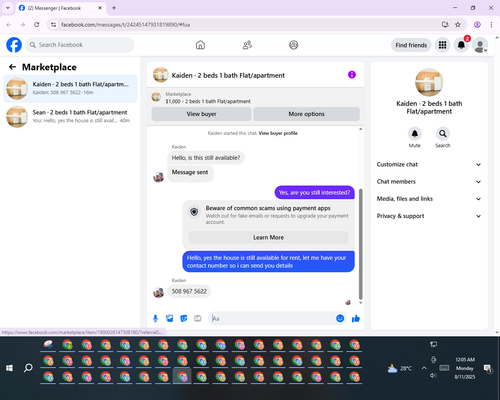Expand Media, files and links section
The width and height of the screenshot is (500, 400).
tap(429, 199)
